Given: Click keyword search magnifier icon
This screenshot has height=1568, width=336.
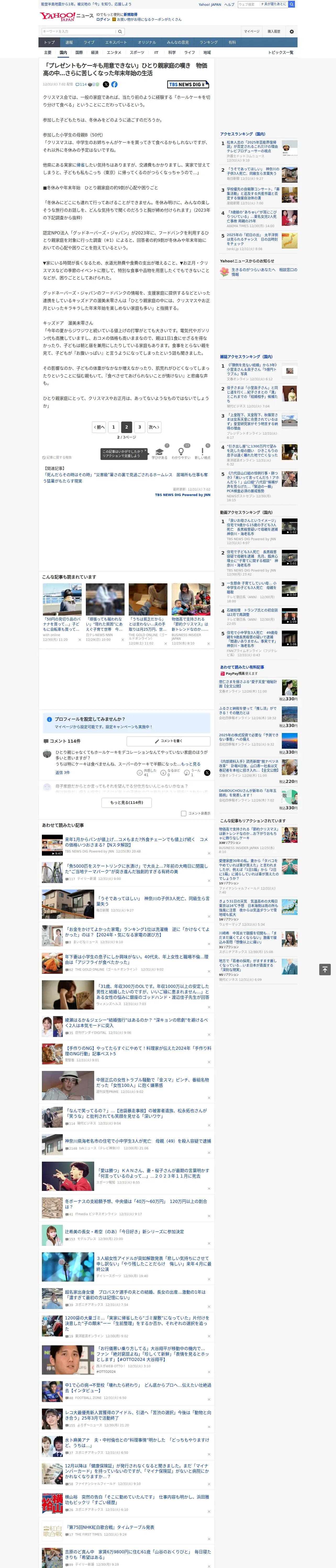Looking at the screenshot, I should coord(120,31).
